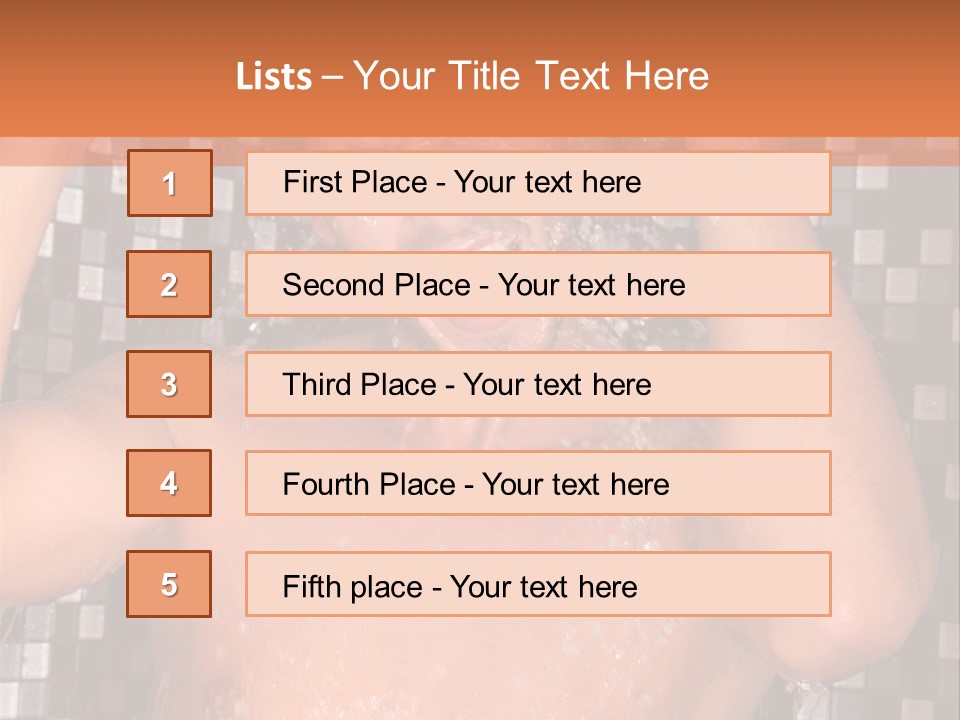Click the word Third in list

pyautogui.click(x=316, y=385)
